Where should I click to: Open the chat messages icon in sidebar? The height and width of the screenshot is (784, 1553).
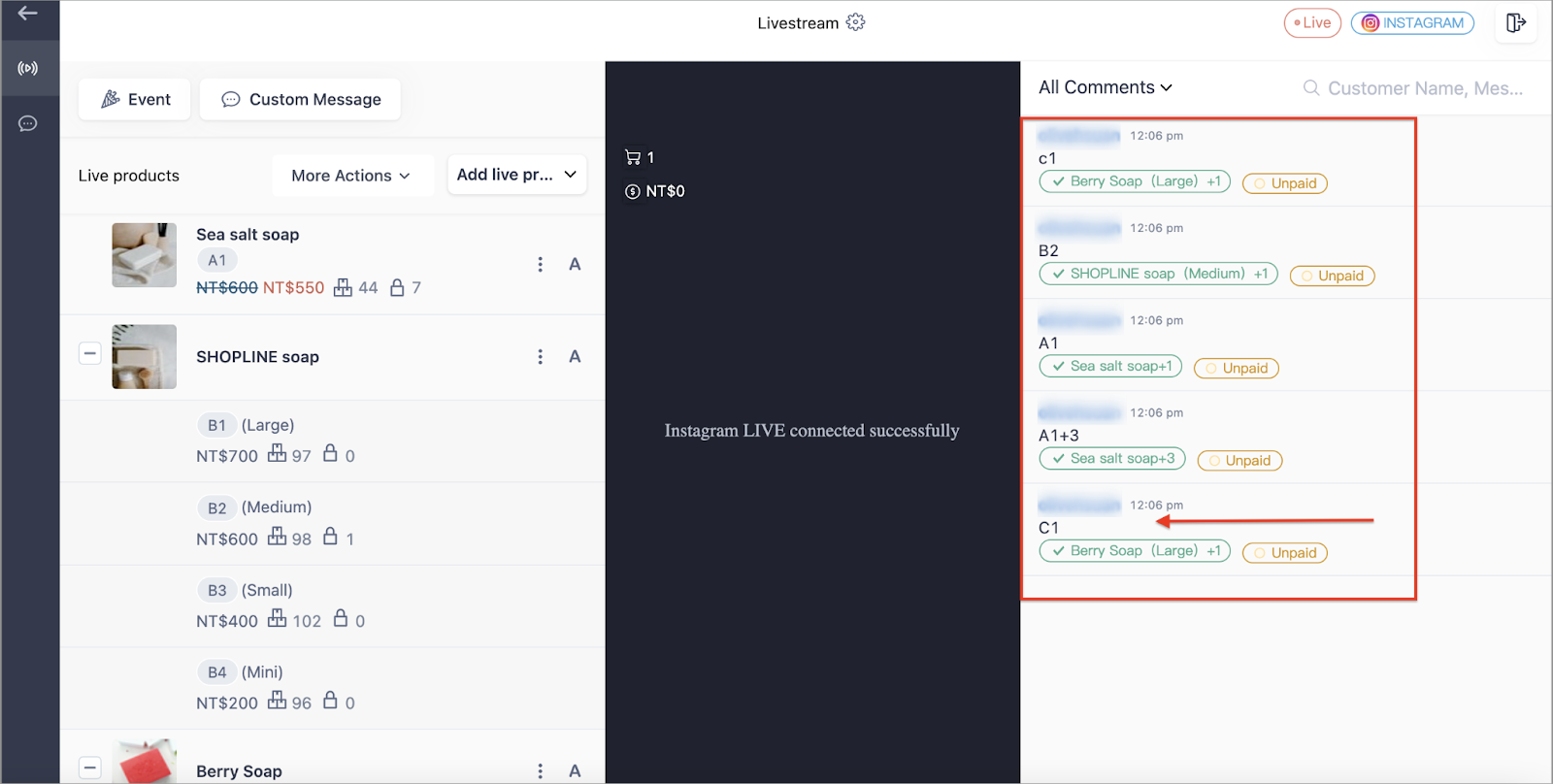[28, 123]
